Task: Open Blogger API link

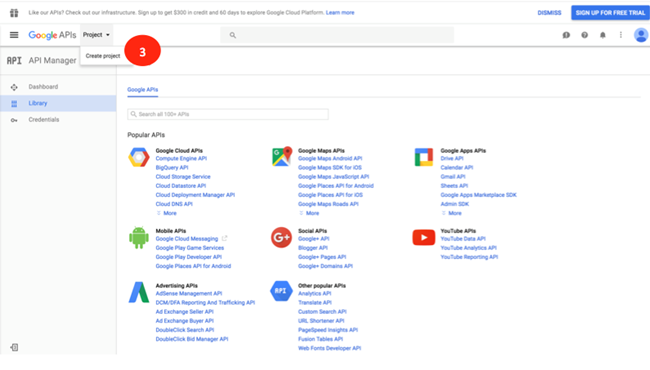Action: 313,248
